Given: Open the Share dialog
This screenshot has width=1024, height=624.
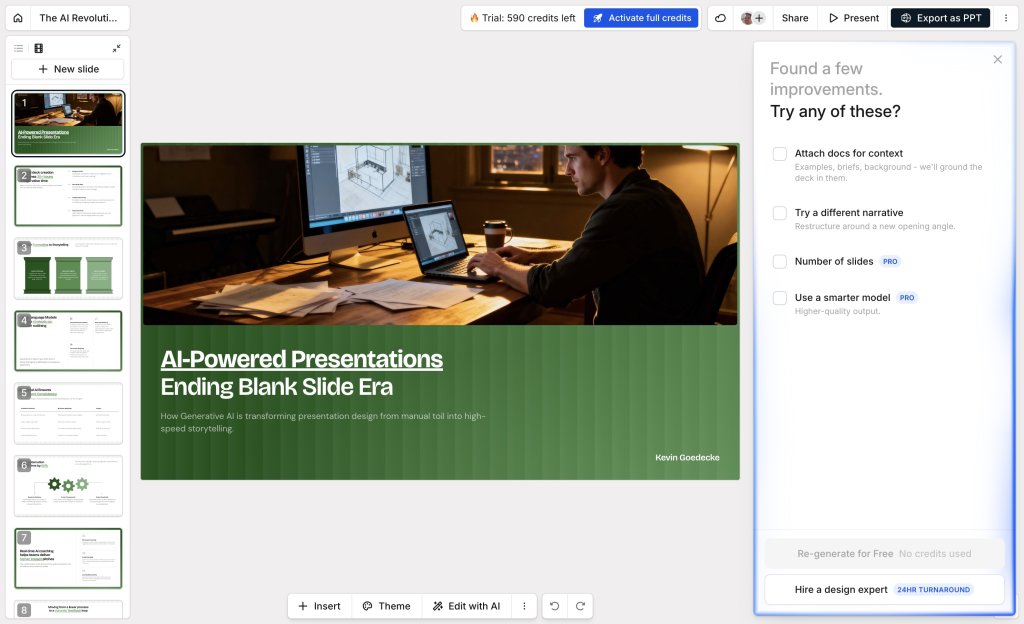Looking at the screenshot, I should (x=795, y=18).
